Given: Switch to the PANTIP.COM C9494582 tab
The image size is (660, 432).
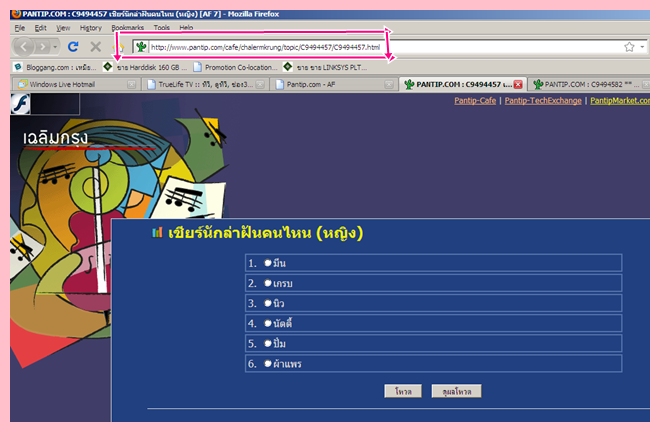Looking at the screenshot, I should point(589,84).
